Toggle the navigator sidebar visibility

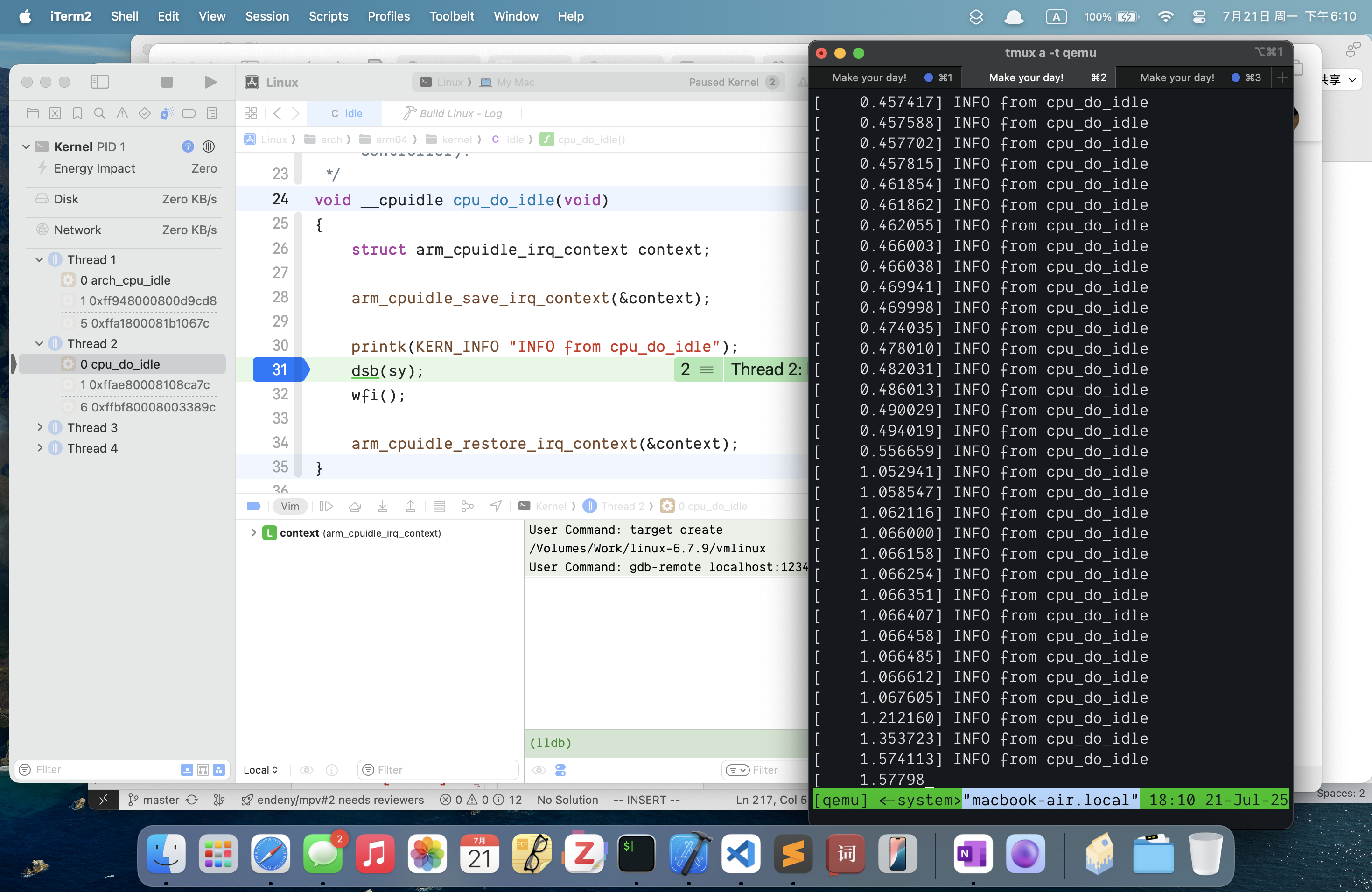[x=100, y=82]
